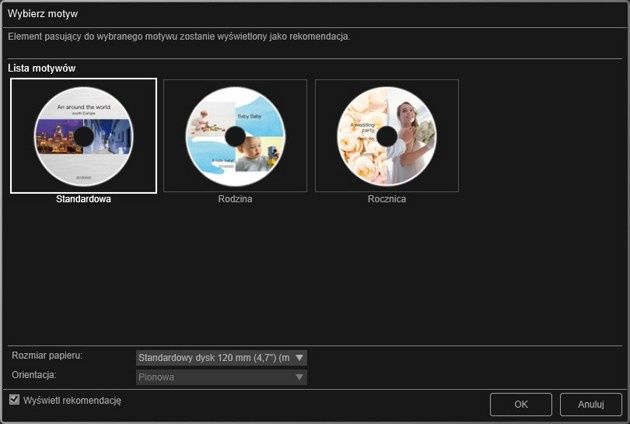Open the Rozmiar papieru dropdown

[221, 358]
